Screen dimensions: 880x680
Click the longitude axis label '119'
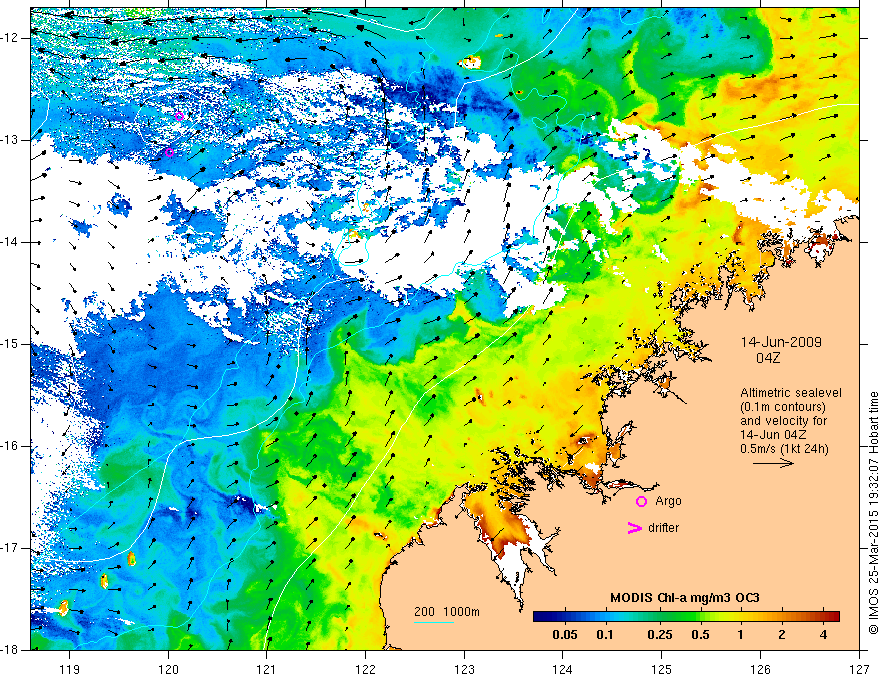[x=70, y=670]
